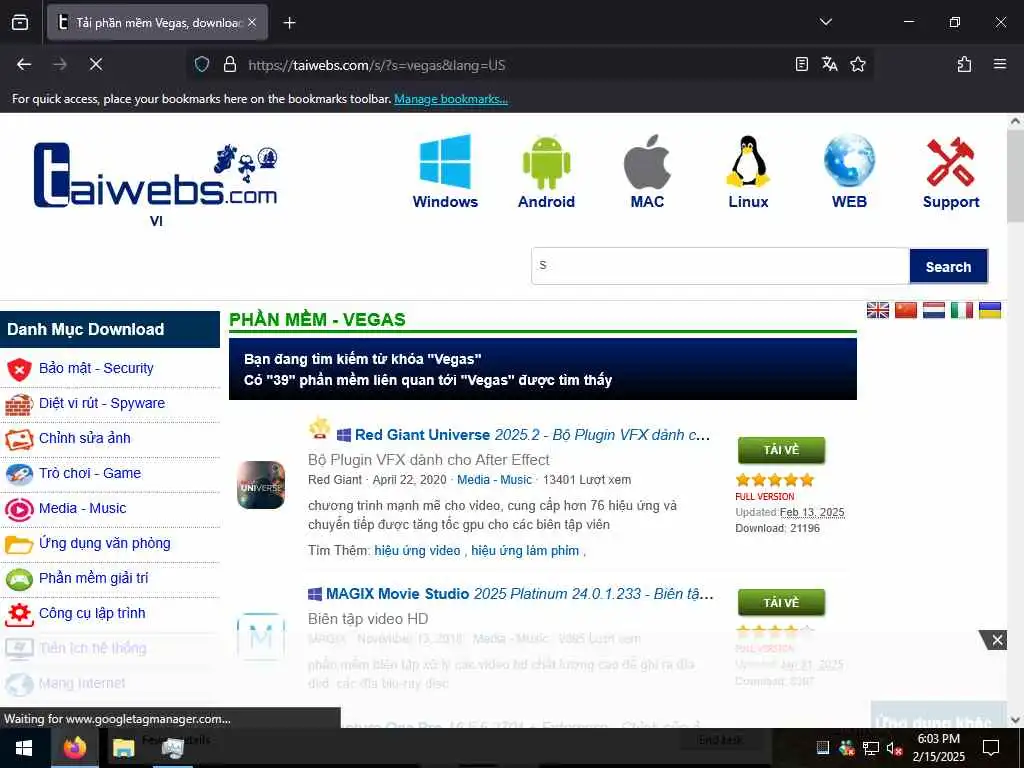
Task: Open Diệt vi rút - Spyware category
Action: point(102,404)
